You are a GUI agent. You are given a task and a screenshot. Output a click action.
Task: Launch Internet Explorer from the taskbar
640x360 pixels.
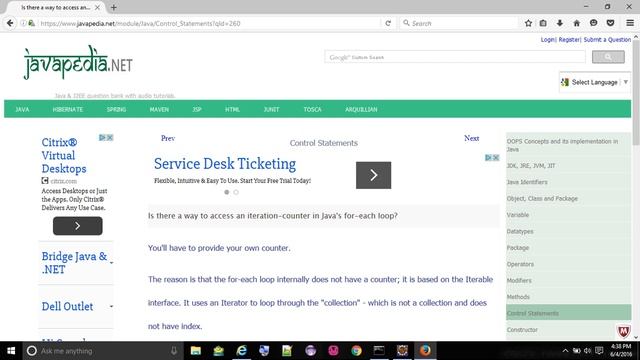point(242,351)
